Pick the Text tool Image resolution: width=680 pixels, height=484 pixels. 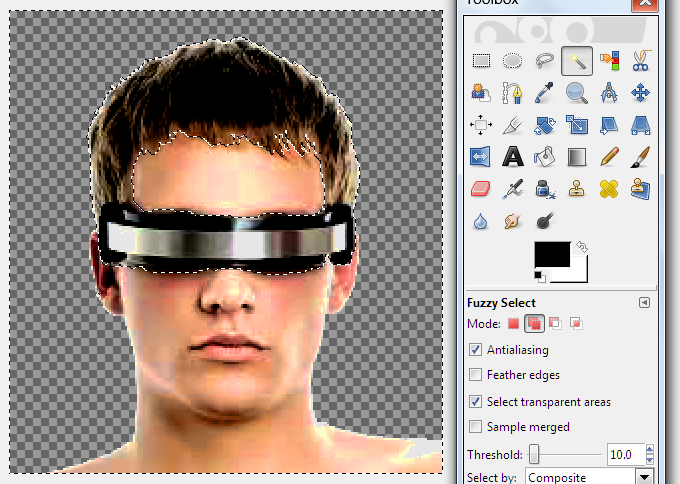[512, 156]
